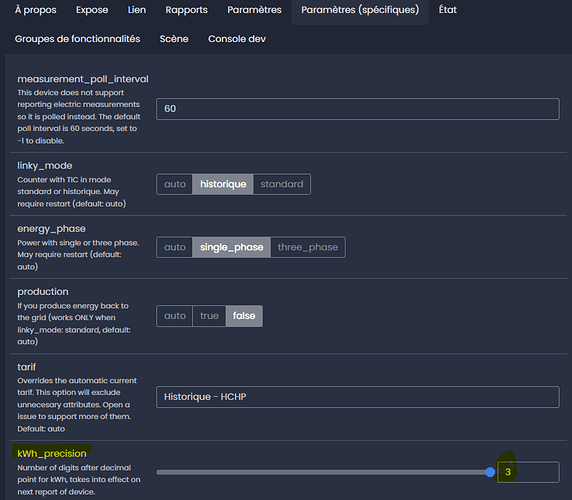Open the tarif selection field
This screenshot has height=500, width=572.
[358, 397]
